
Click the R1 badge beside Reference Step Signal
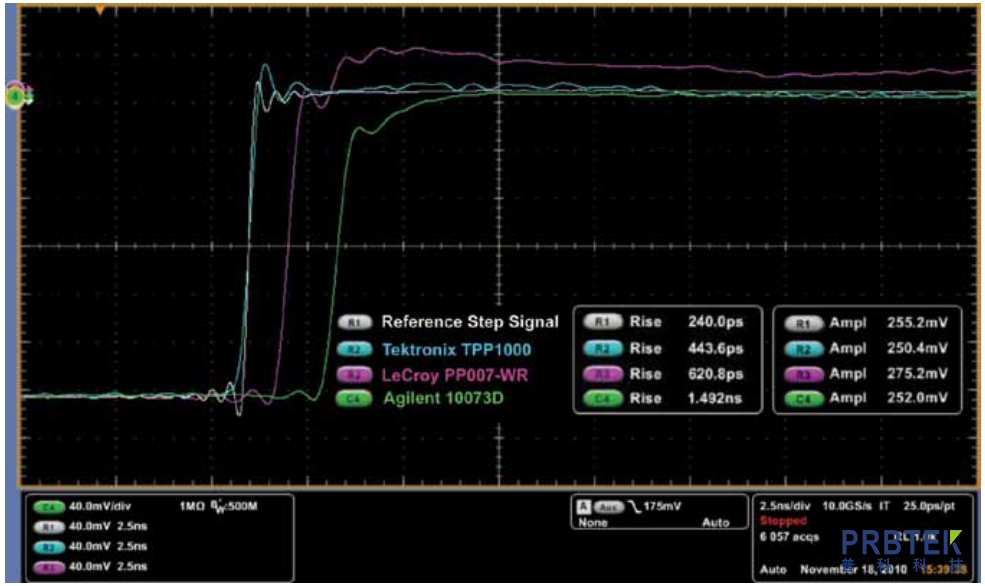click(355, 322)
